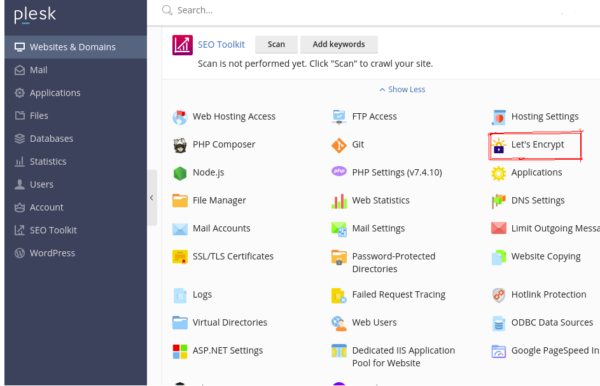Screen dimensions: 600x386
Task: Open WordPress in the sidebar
Action: tap(75, 253)
